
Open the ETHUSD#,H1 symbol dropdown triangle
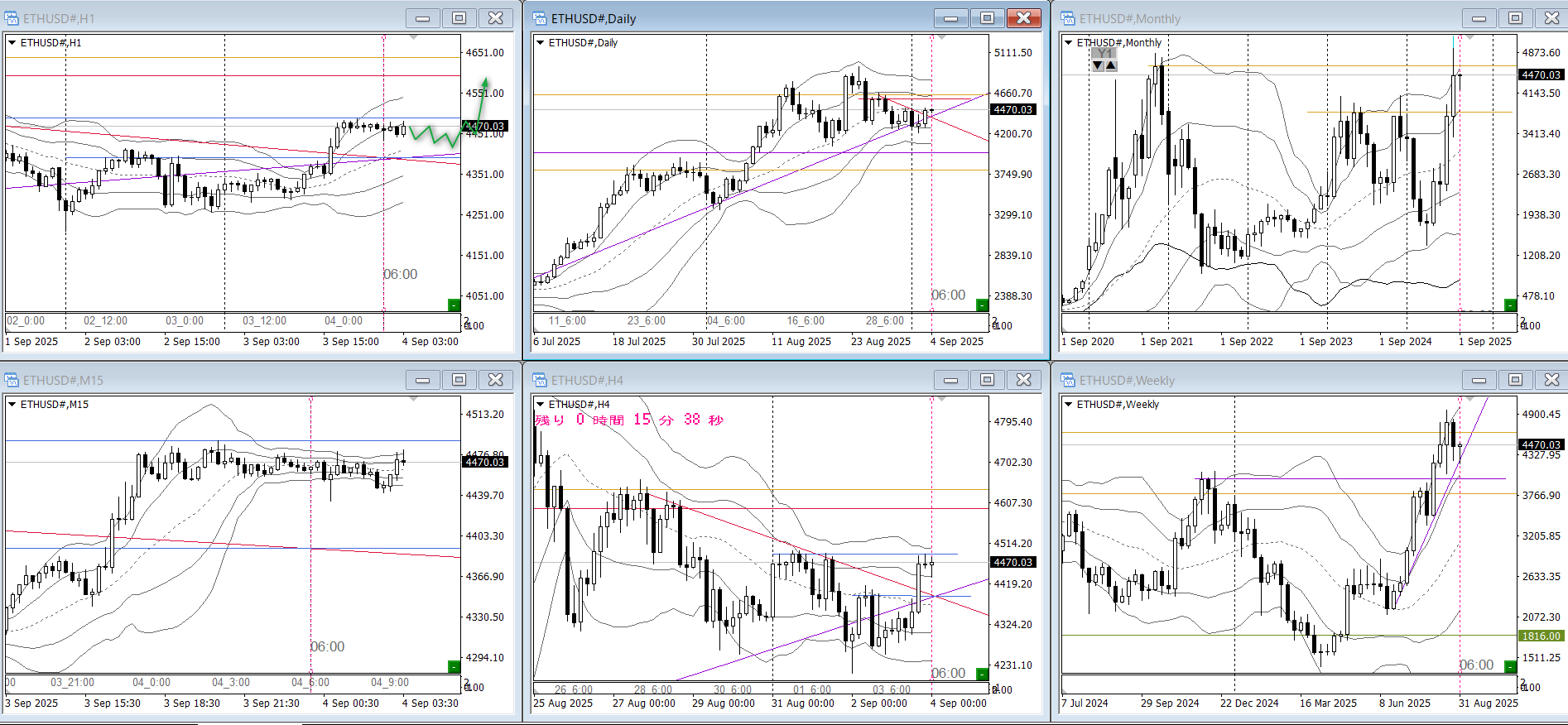pyautogui.click(x=12, y=42)
